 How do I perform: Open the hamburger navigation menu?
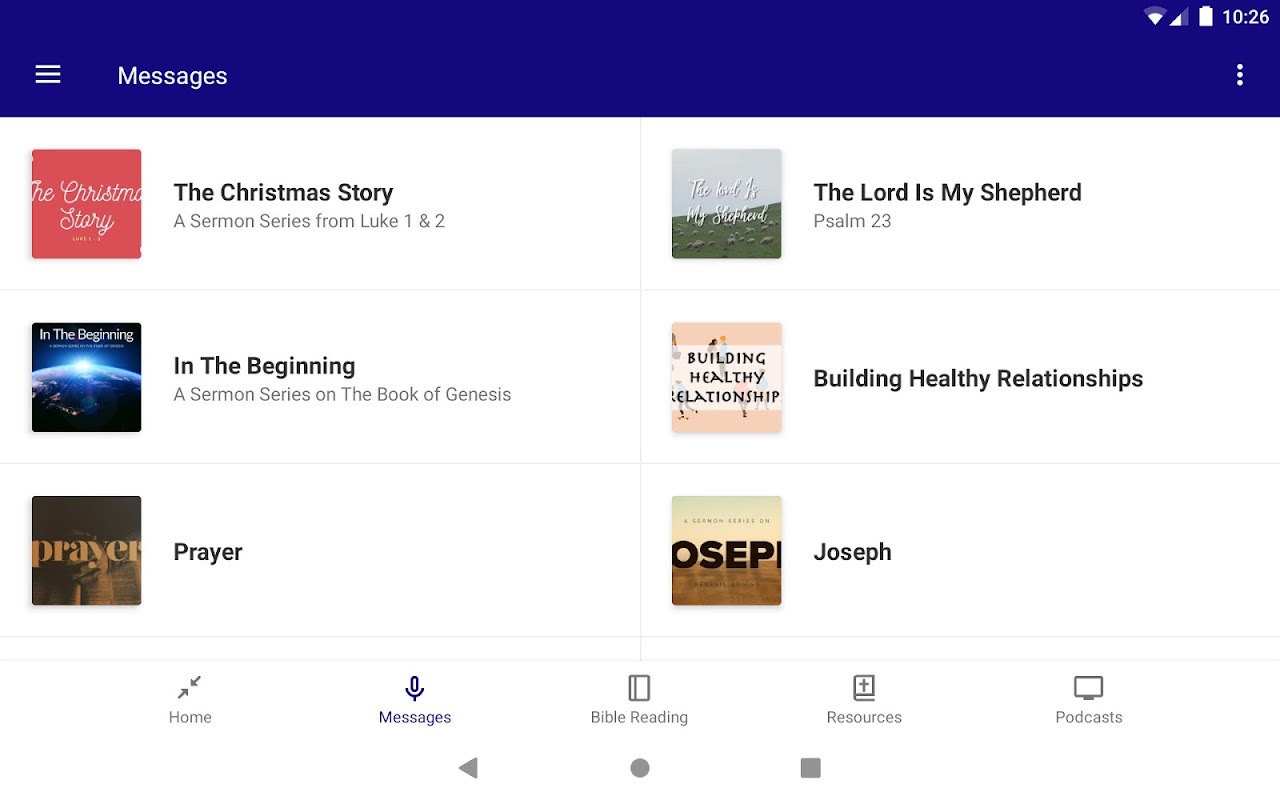48,75
